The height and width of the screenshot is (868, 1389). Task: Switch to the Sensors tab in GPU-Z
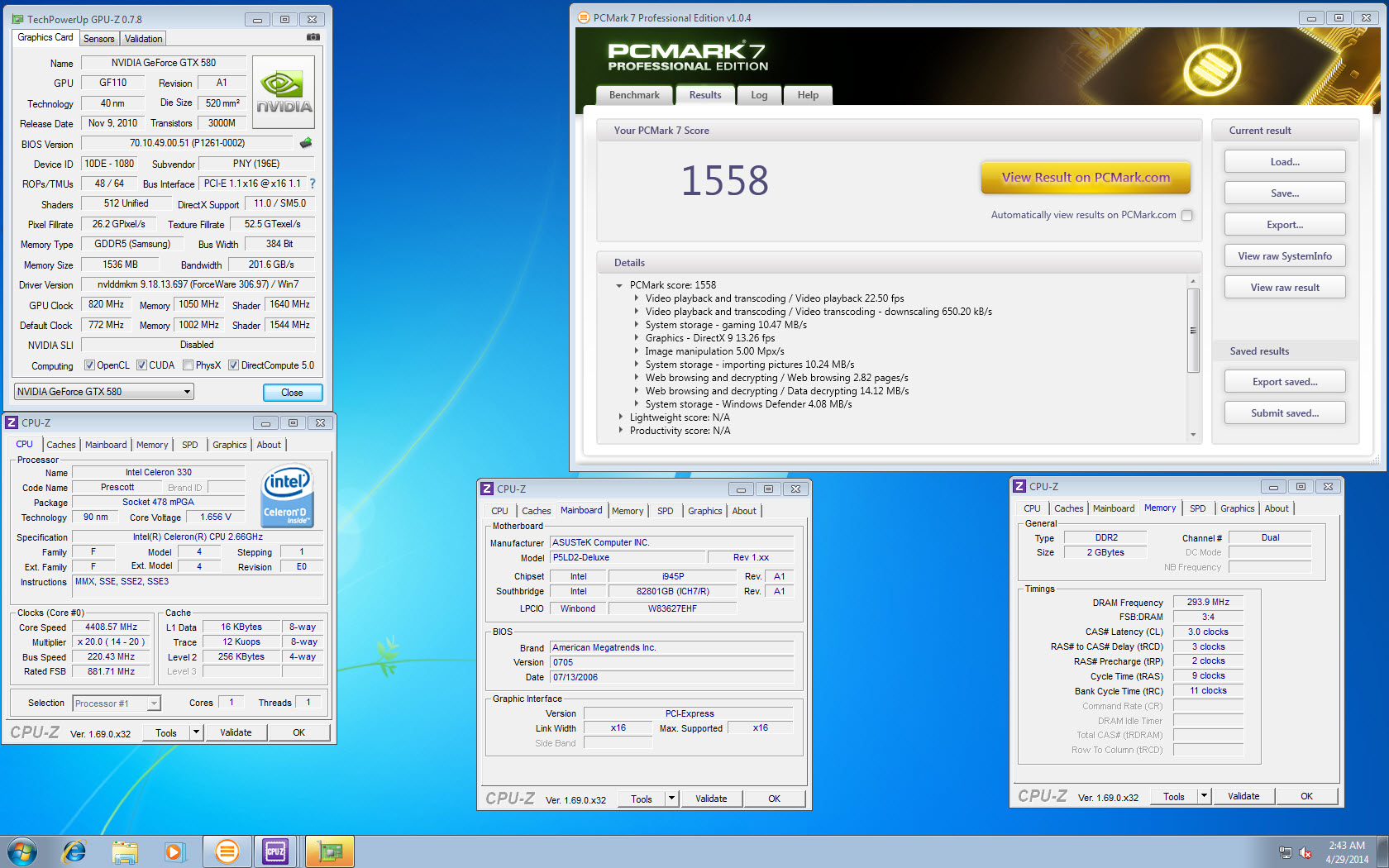(99, 39)
